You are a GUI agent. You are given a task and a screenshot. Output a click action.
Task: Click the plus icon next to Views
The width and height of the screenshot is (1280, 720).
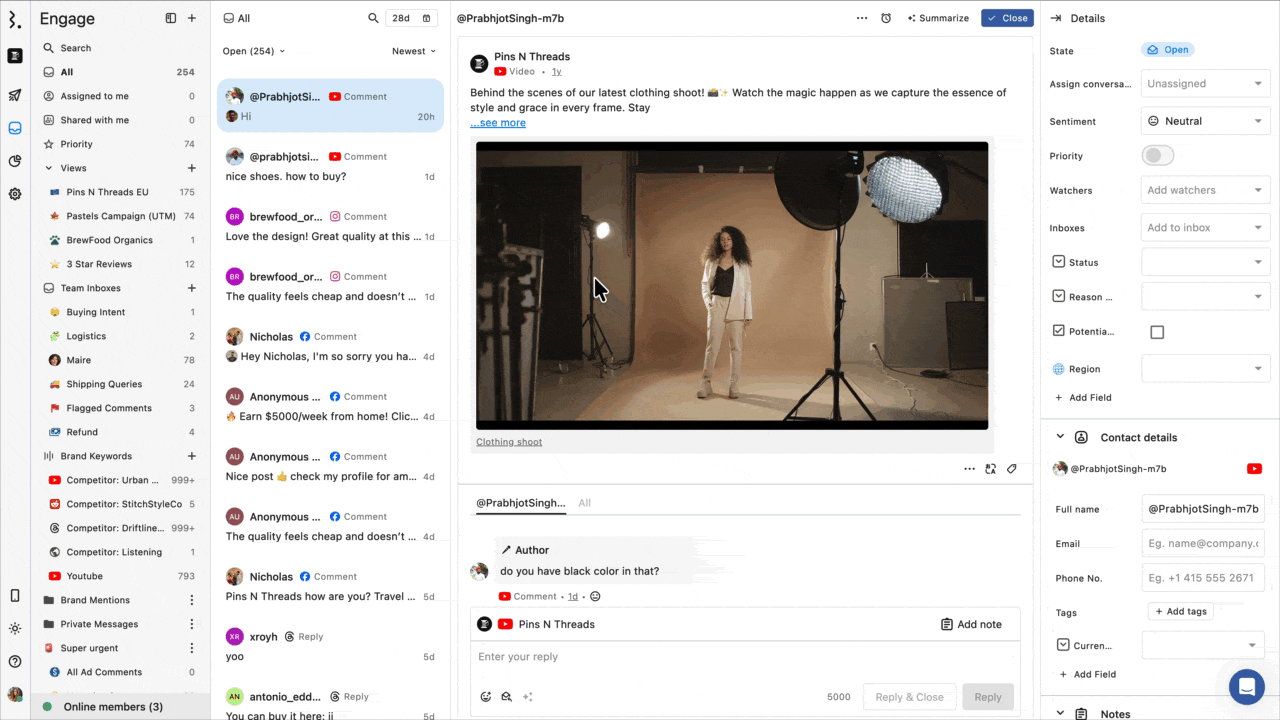point(192,168)
